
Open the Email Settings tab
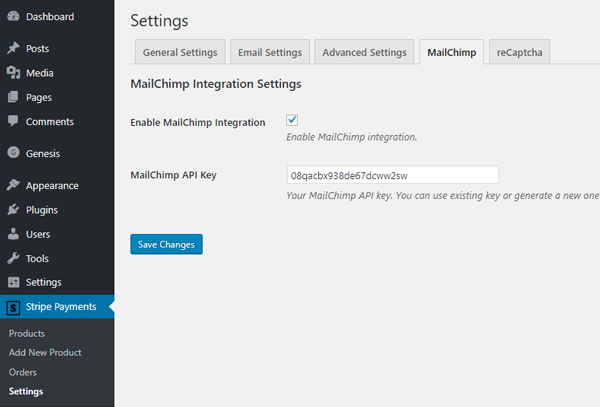(270, 52)
